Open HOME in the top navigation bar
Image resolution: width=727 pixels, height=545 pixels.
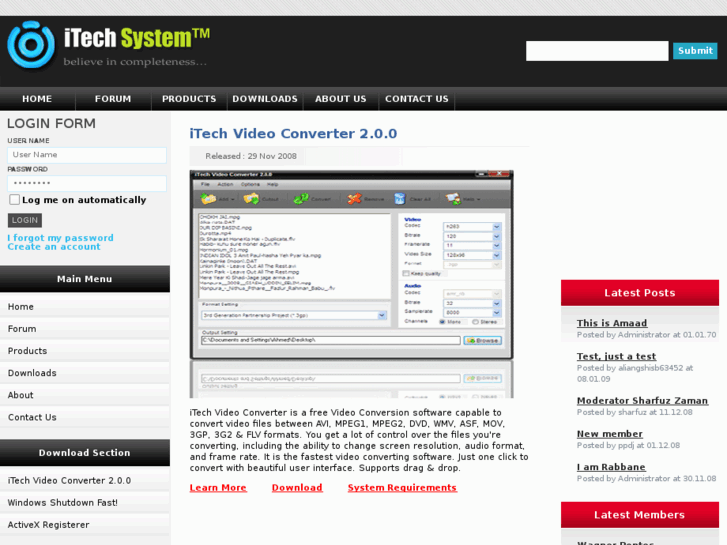pyautogui.click(x=37, y=99)
